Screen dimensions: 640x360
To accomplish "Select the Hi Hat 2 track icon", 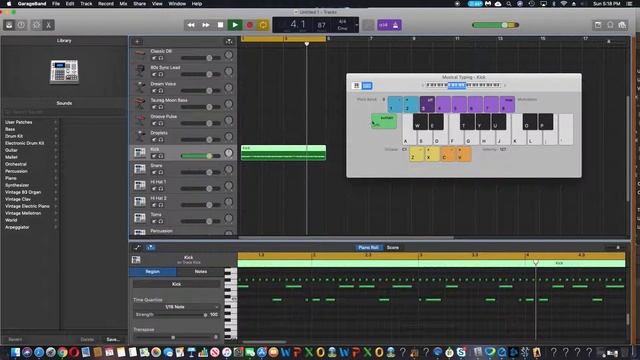I will (140, 202).
